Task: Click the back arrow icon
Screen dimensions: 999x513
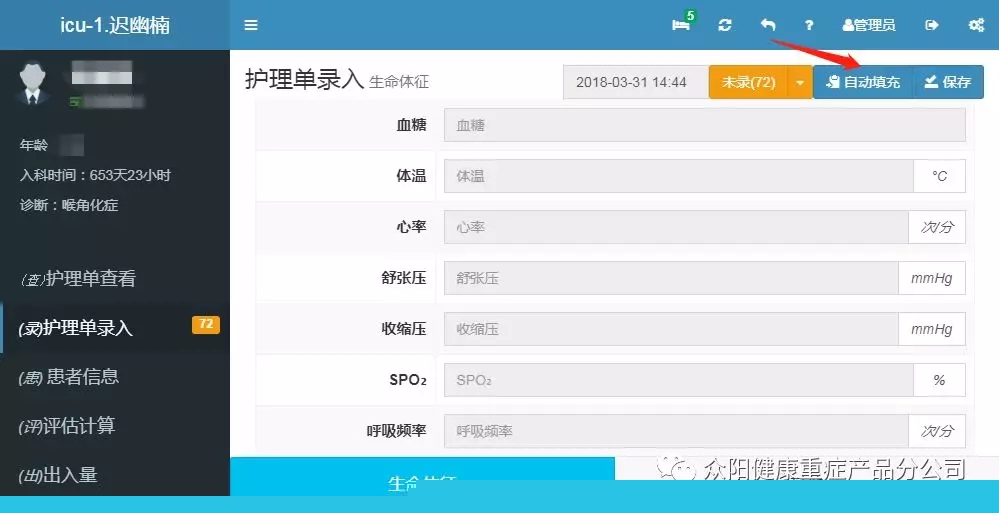Action: click(768, 25)
